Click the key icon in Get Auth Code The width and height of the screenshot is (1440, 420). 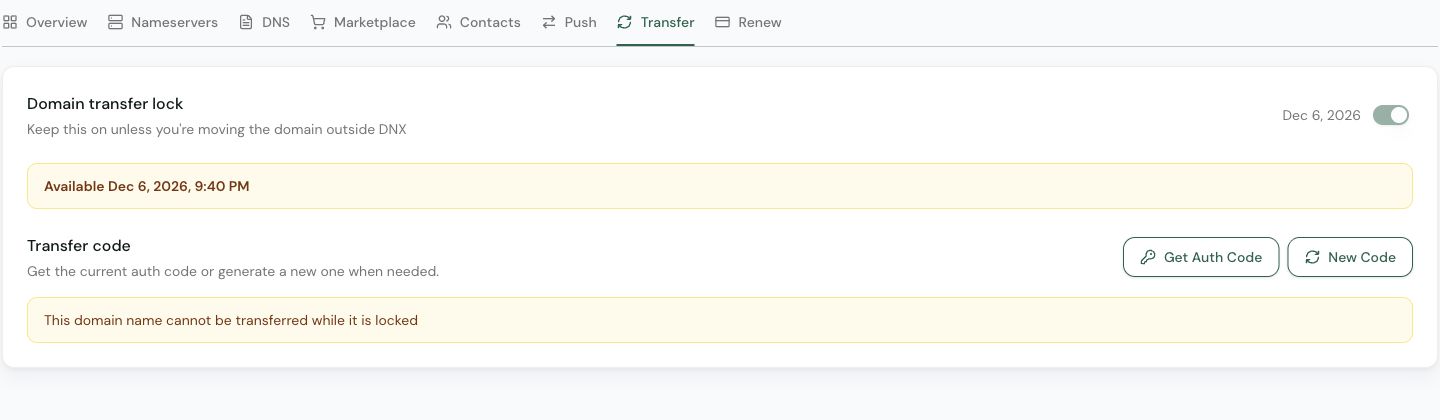[1148, 257]
